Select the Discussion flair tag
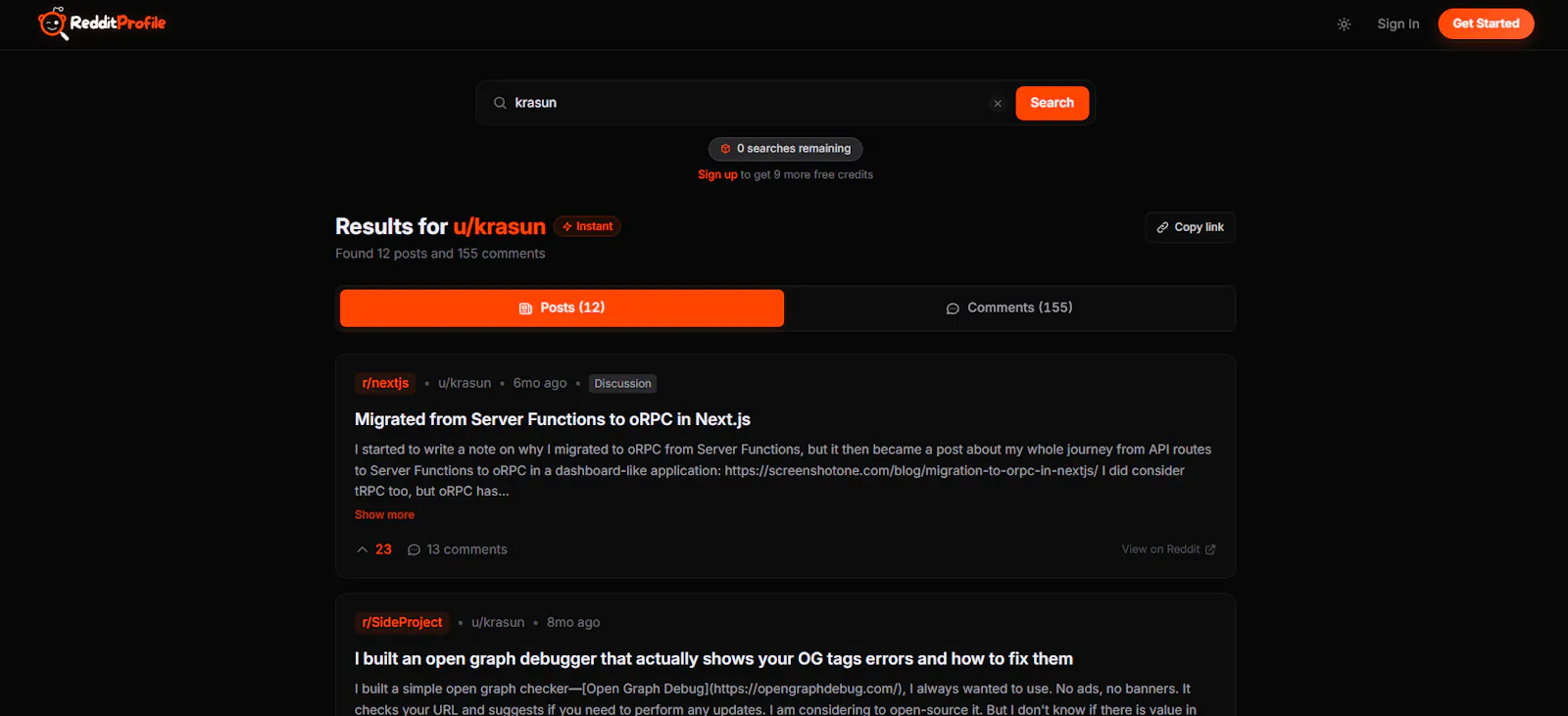 click(622, 384)
